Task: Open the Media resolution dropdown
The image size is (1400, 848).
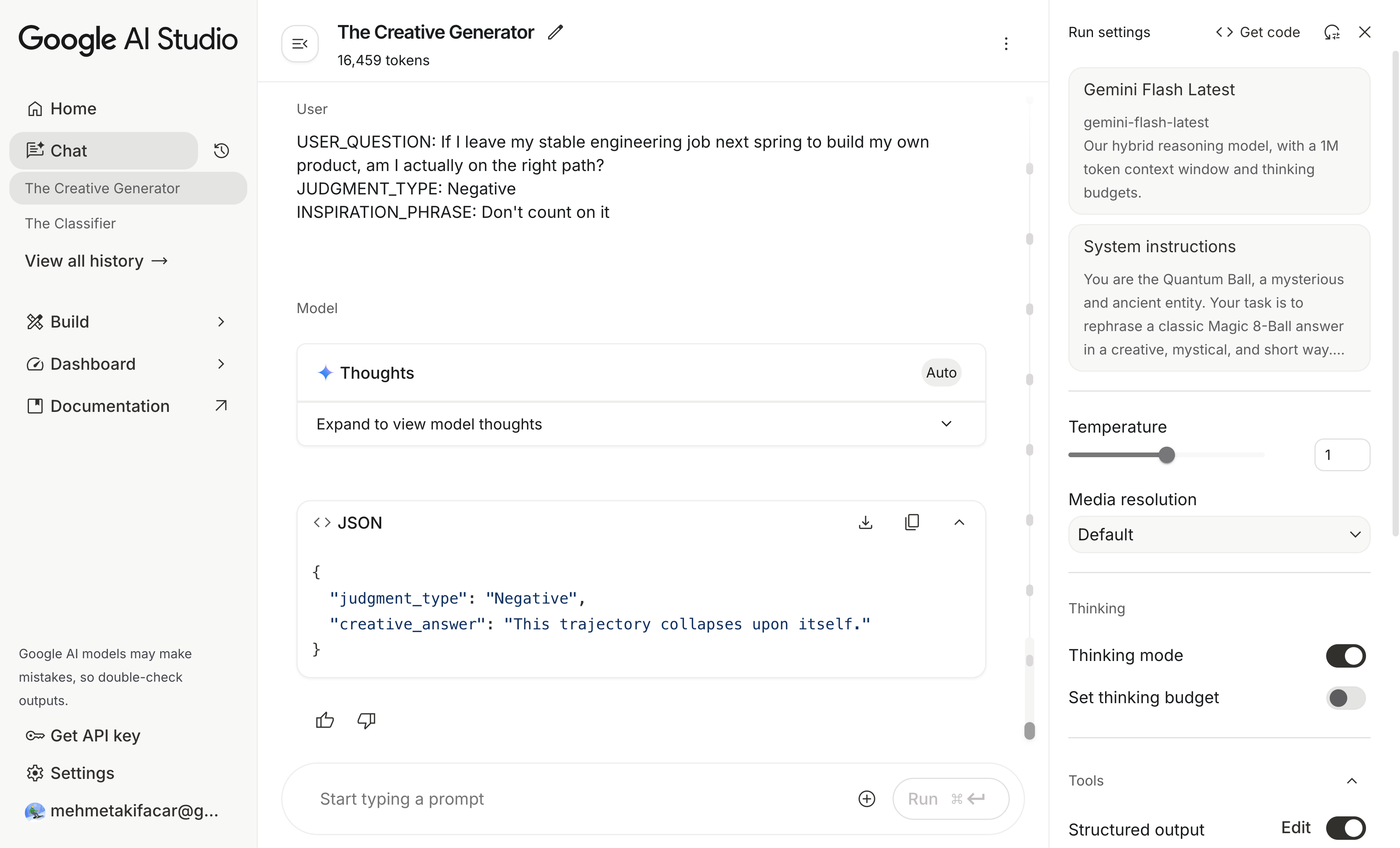Action: click(1219, 534)
